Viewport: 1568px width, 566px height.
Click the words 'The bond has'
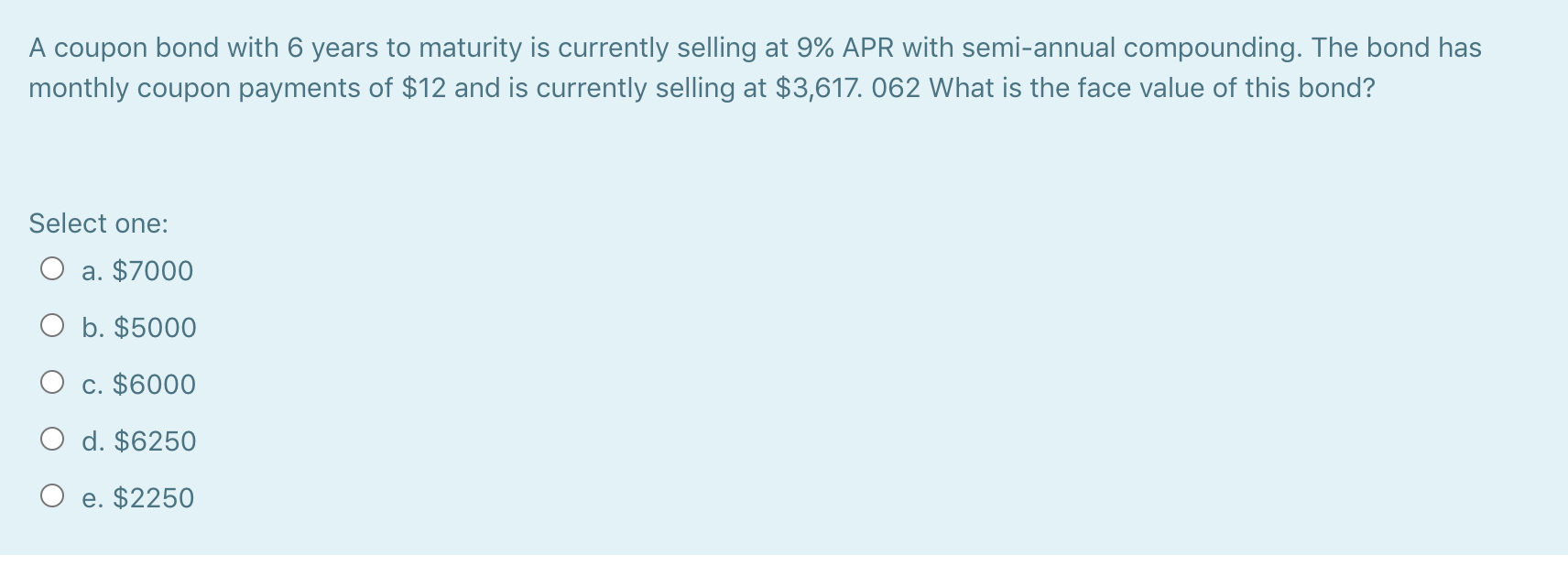pyautogui.click(x=1397, y=48)
